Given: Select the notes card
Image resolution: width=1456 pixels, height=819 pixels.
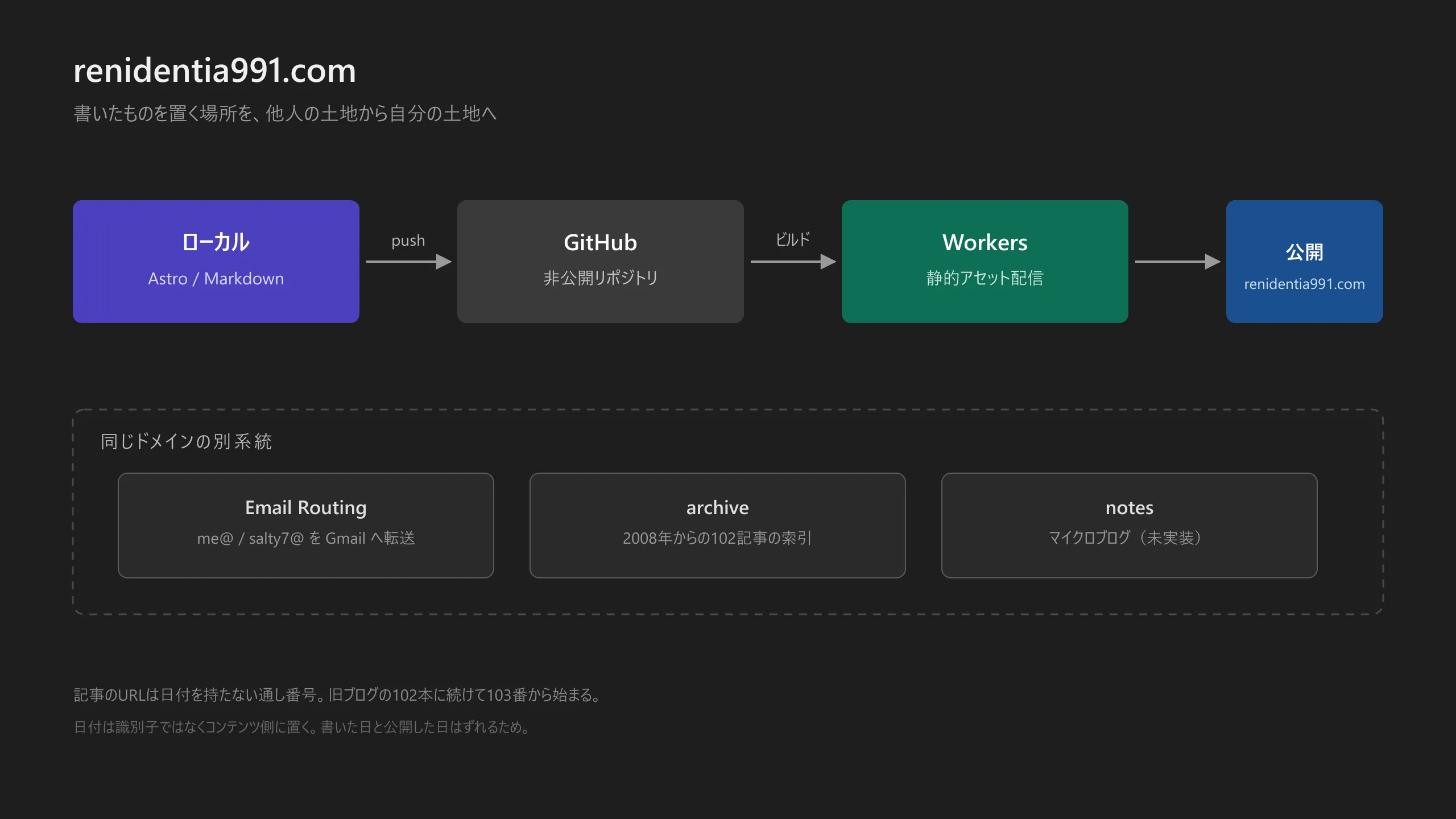Looking at the screenshot, I should (1130, 526).
